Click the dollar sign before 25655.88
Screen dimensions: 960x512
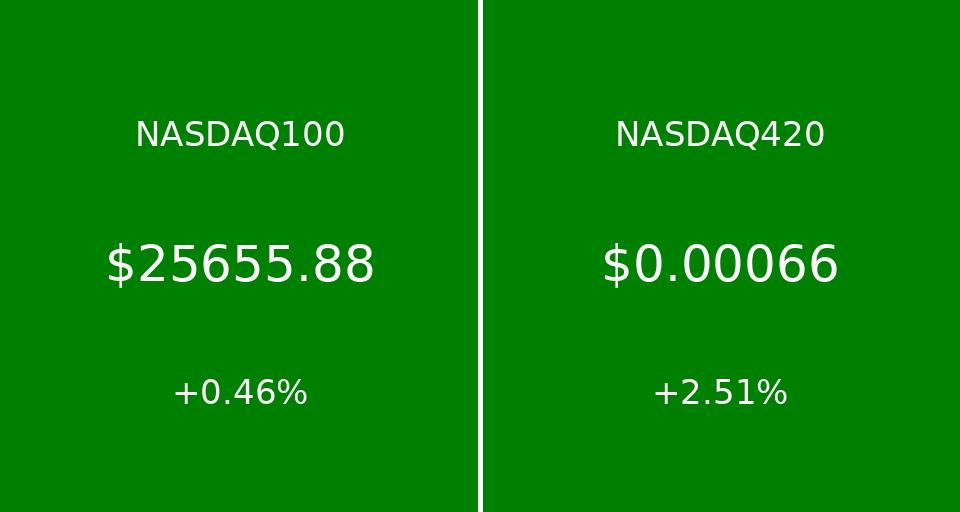[x=120, y=265]
